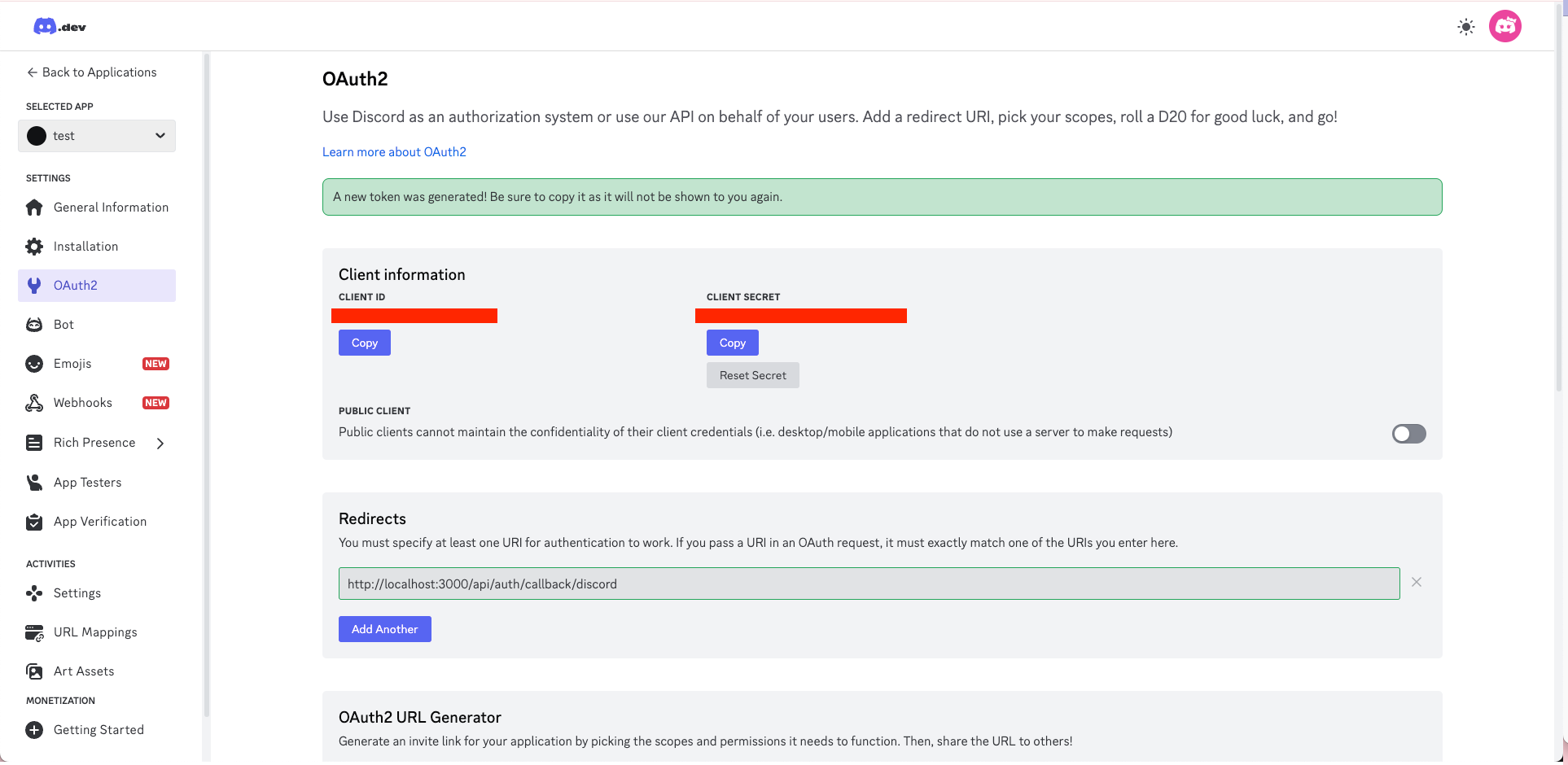
Task: Remove the localhost redirect URI with X
Action: click(x=1417, y=582)
